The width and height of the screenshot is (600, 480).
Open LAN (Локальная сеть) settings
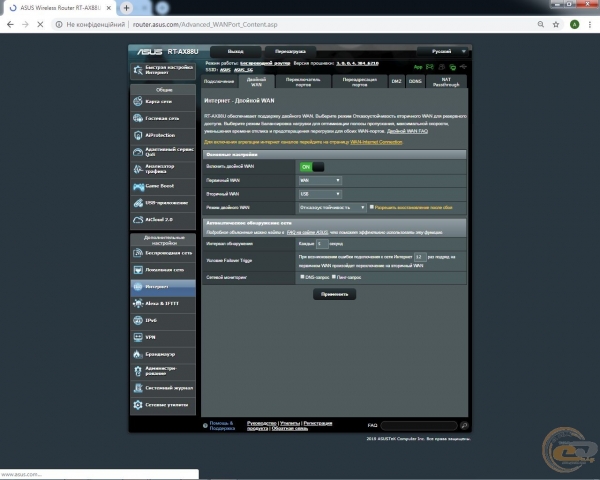[163, 270]
